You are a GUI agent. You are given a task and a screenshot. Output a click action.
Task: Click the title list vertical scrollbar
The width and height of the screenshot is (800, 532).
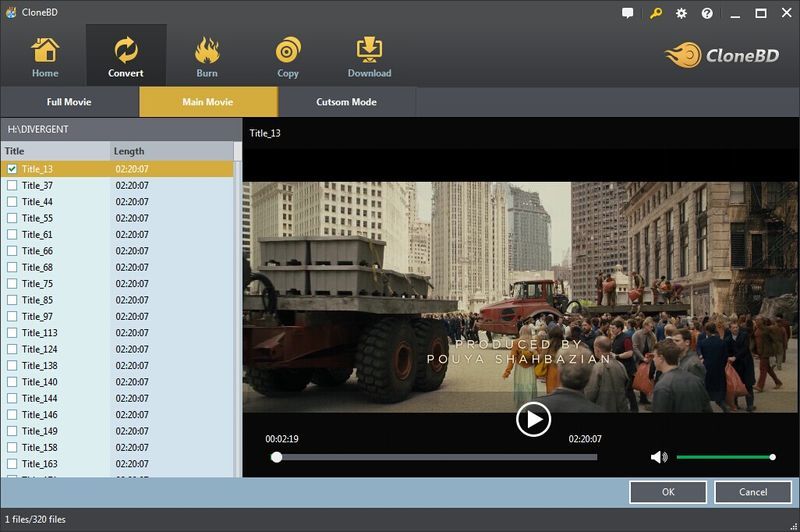237,319
